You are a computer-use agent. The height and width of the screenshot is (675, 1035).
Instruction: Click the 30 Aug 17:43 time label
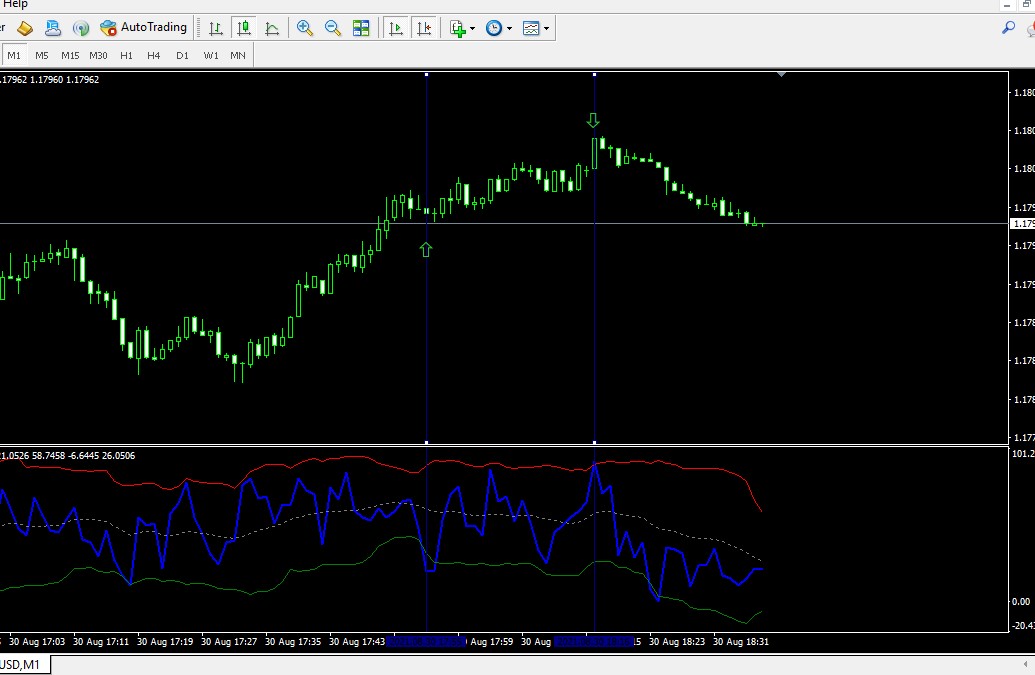(357, 641)
